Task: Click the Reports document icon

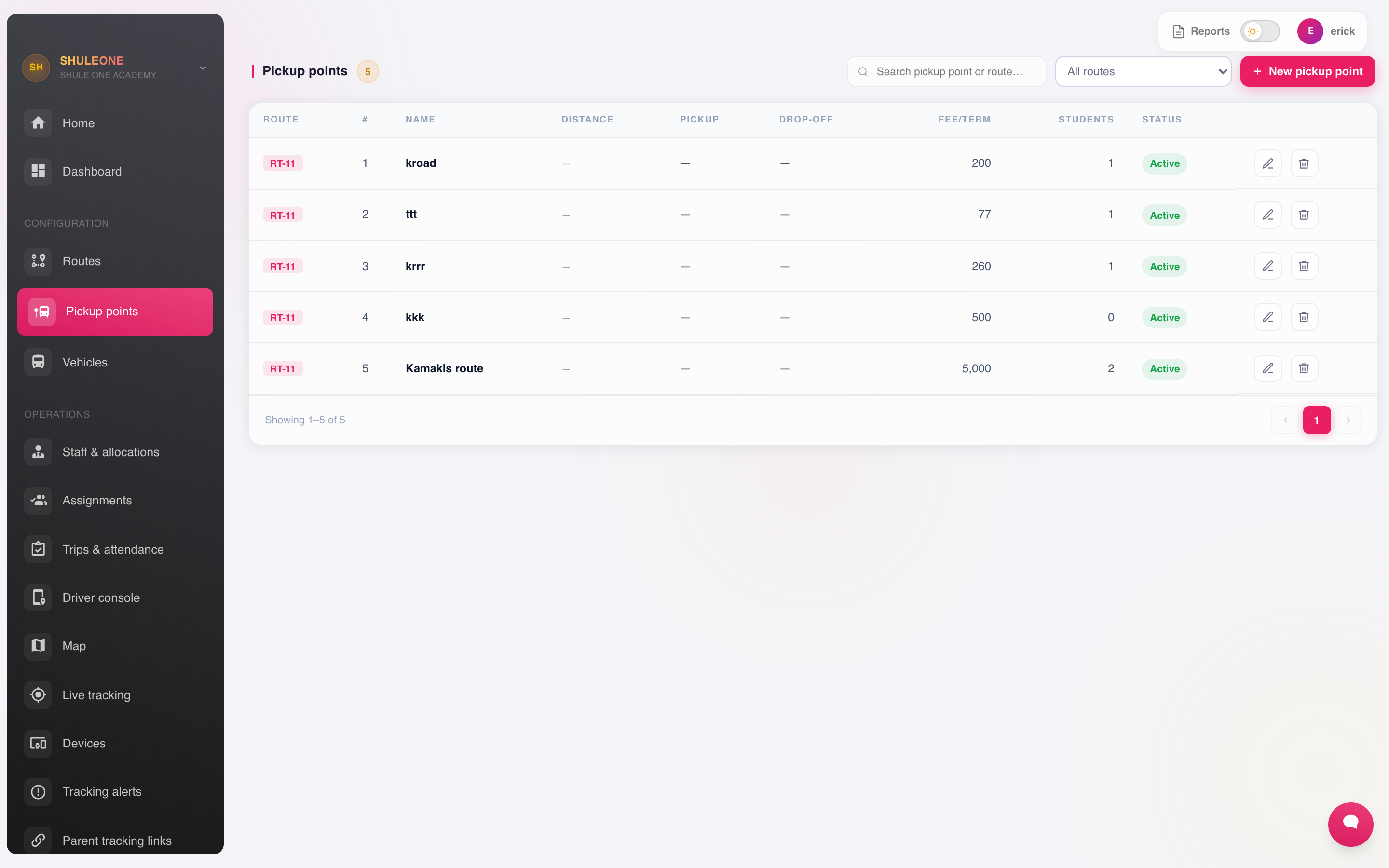Action: [x=1178, y=31]
